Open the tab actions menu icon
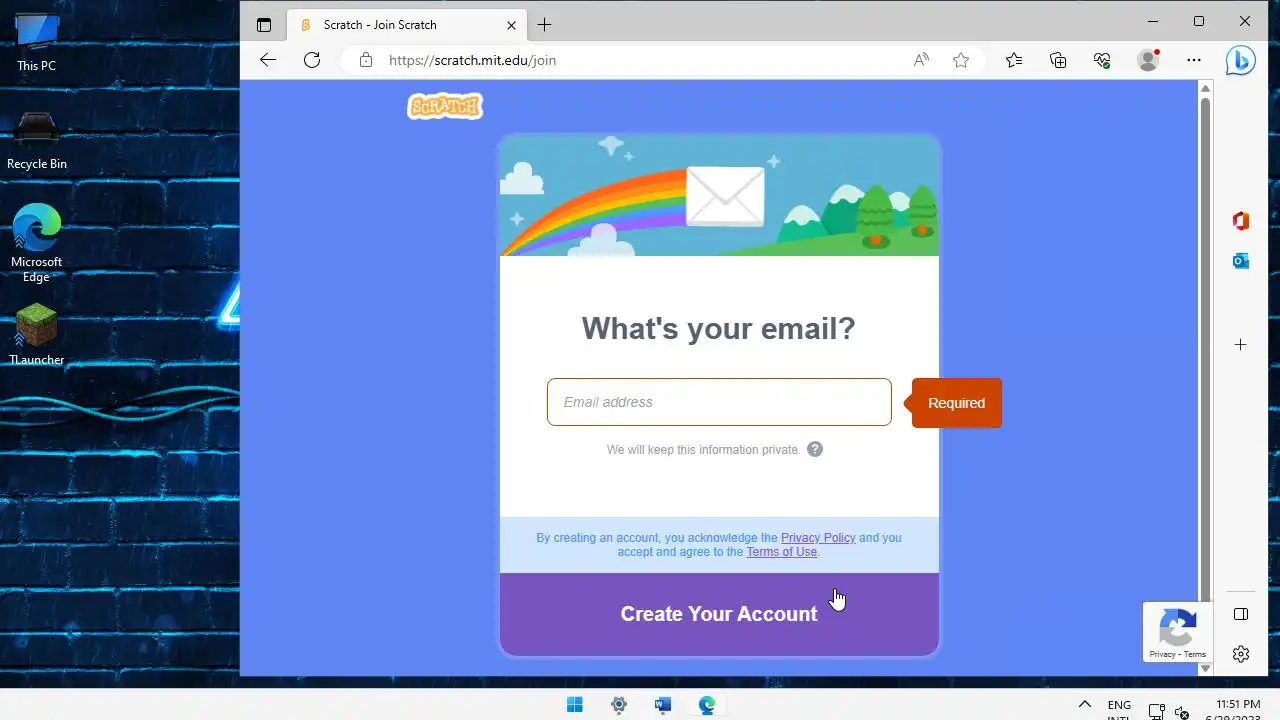 [264, 25]
